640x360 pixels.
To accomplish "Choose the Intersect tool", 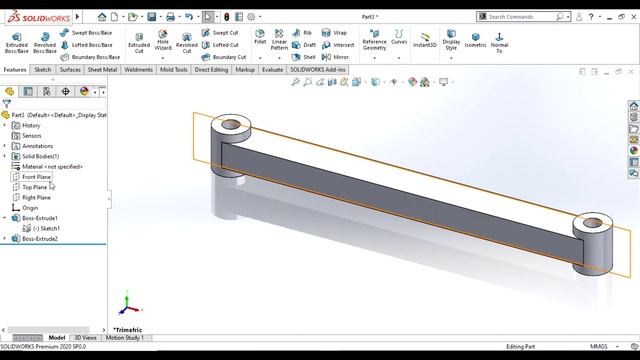I will point(338,45).
